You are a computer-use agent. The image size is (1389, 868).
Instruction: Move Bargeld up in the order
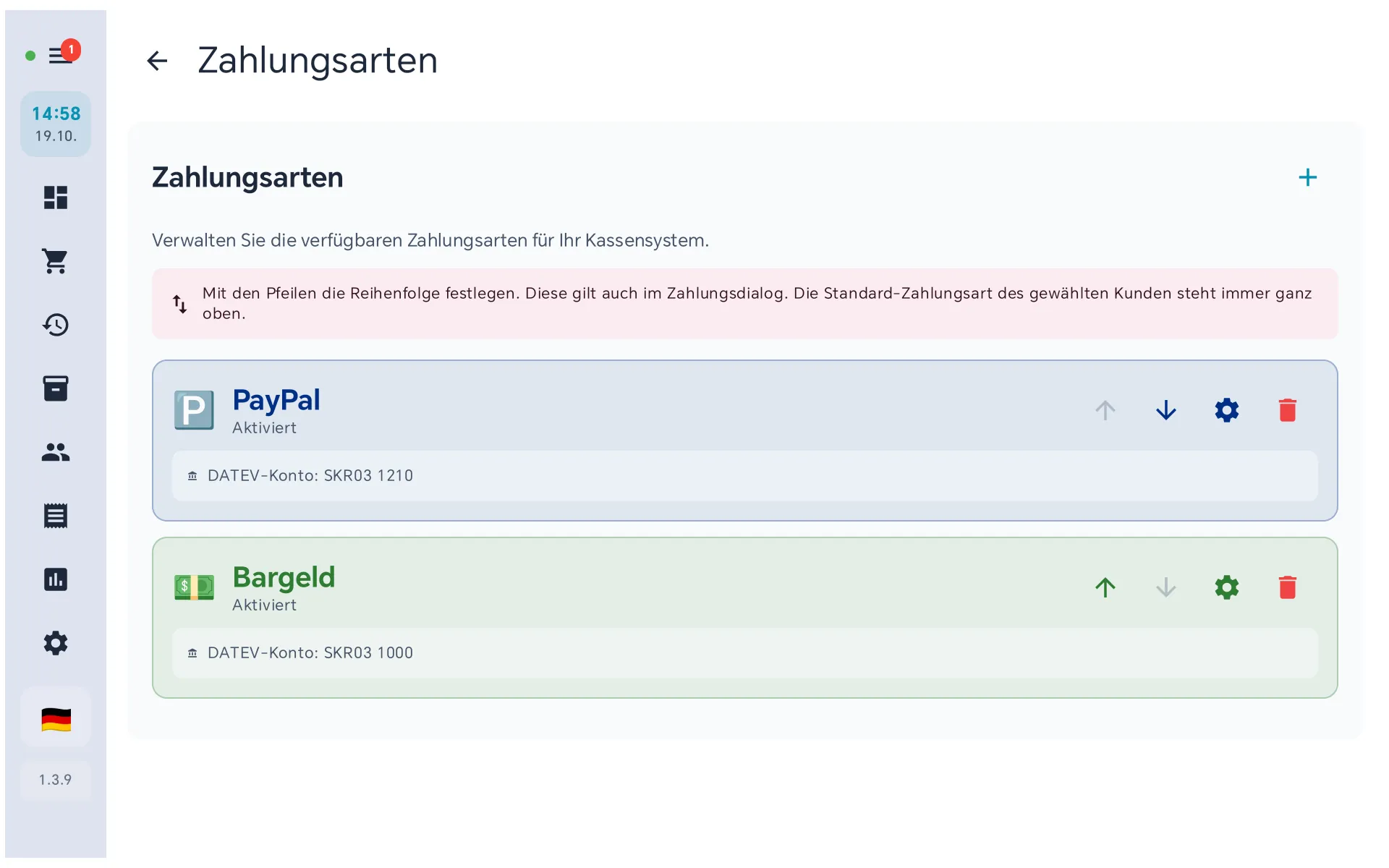point(1105,587)
